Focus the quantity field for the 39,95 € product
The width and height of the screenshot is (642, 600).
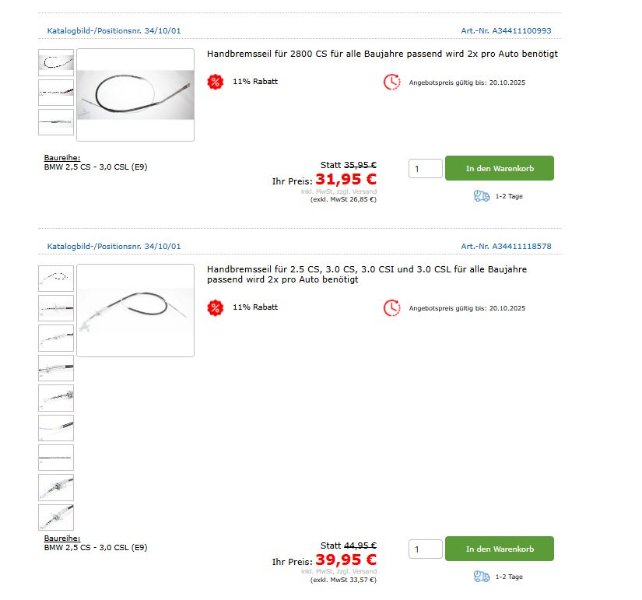pyautogui.click(x=425, y=549)
